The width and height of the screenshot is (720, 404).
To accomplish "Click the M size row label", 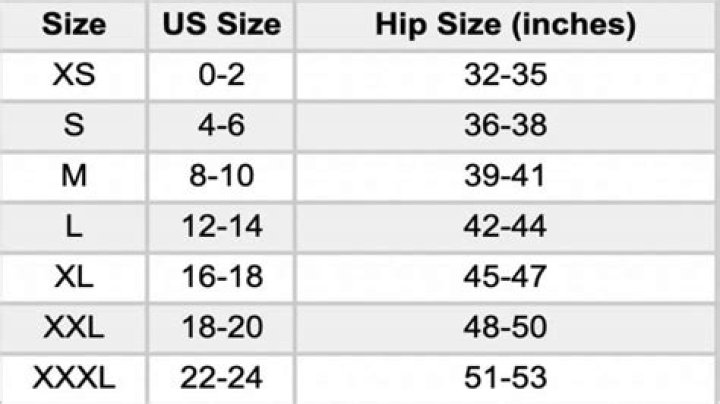I will click(73, 177).
